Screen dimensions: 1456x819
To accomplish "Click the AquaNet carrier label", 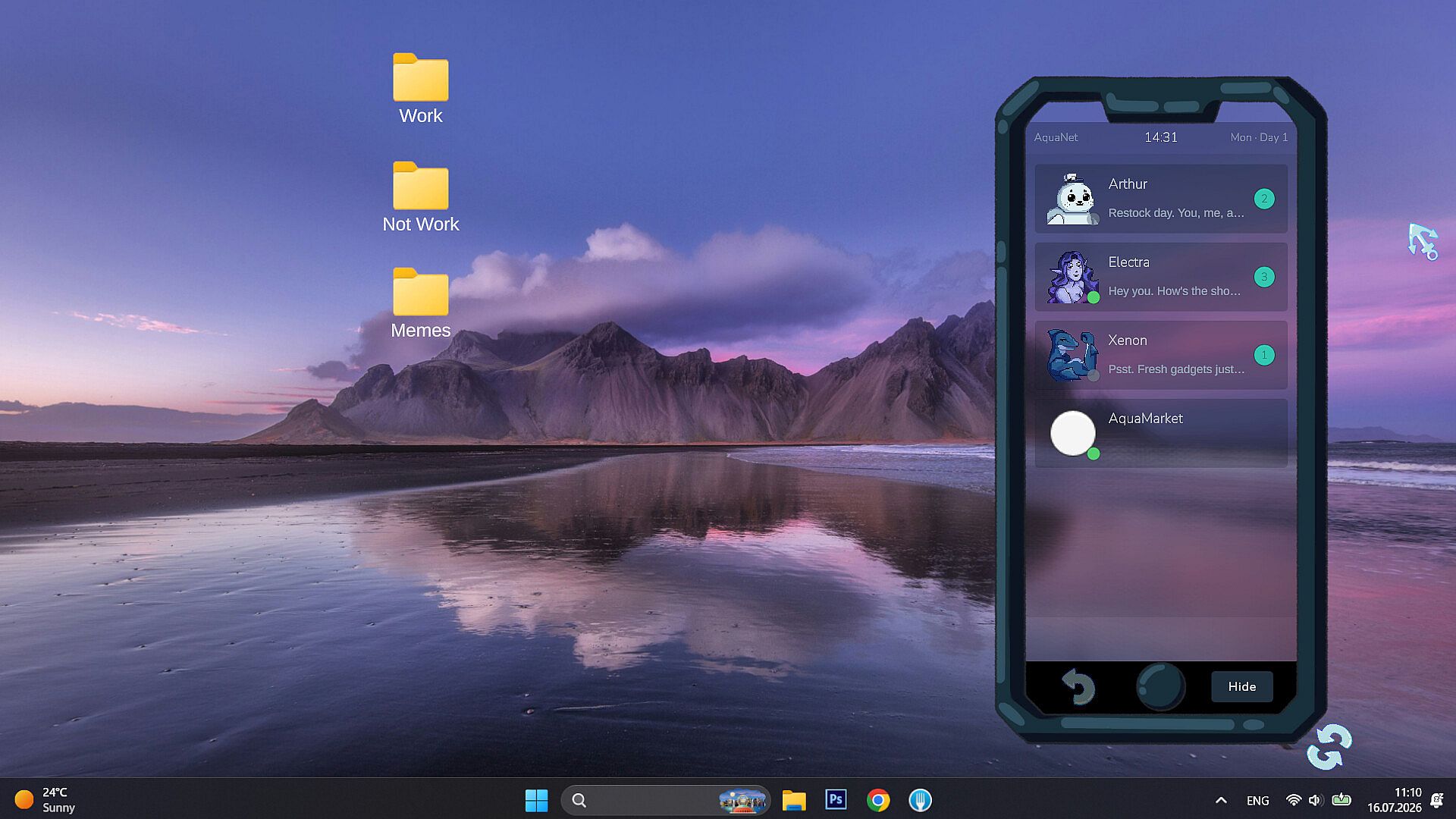I will tap(1056, 137).
